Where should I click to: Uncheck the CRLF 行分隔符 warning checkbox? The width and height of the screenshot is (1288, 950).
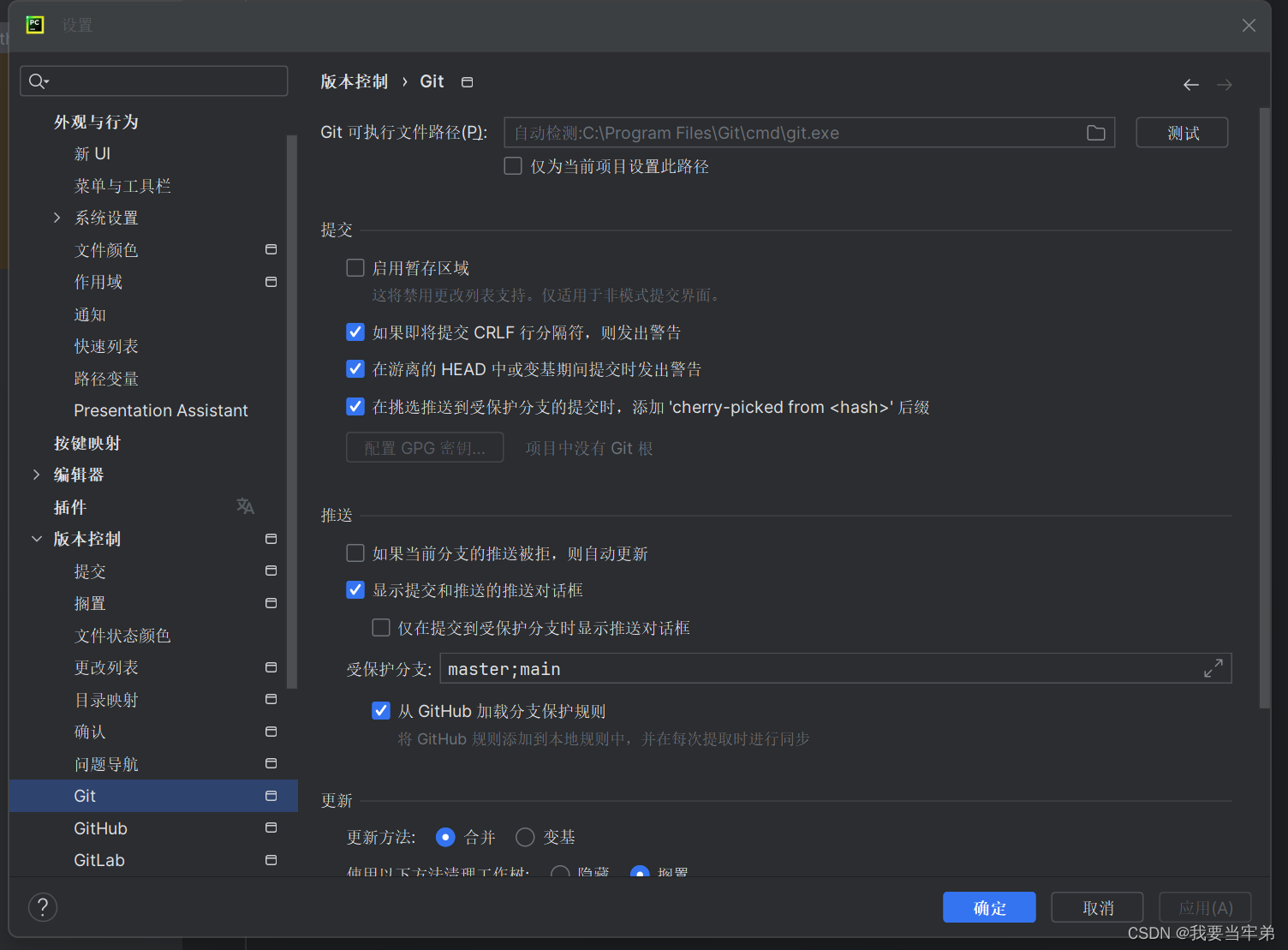[x=355, y=332]
